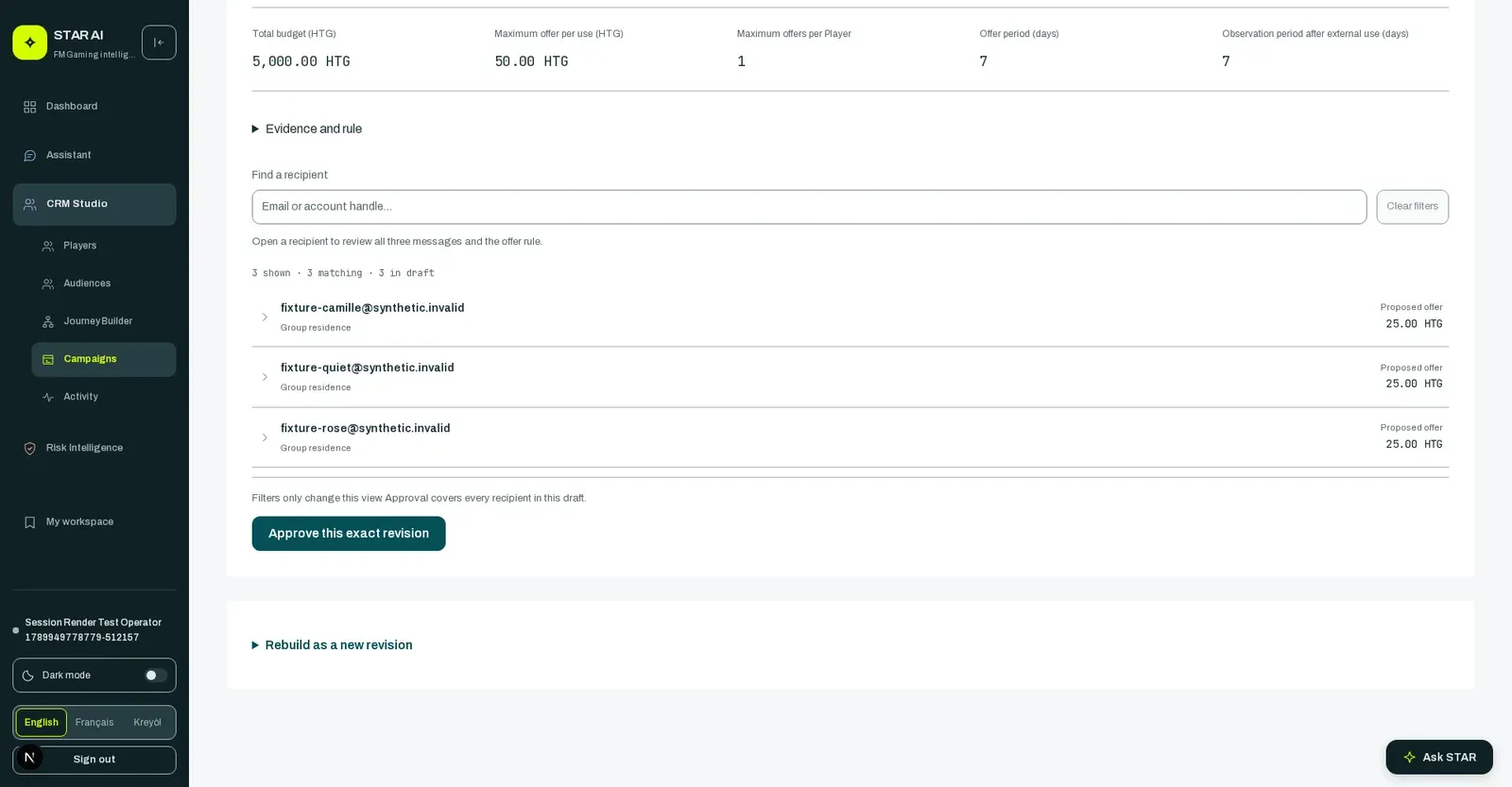Click the Campaigns icon in sidebar

click(x=48, y=360)
